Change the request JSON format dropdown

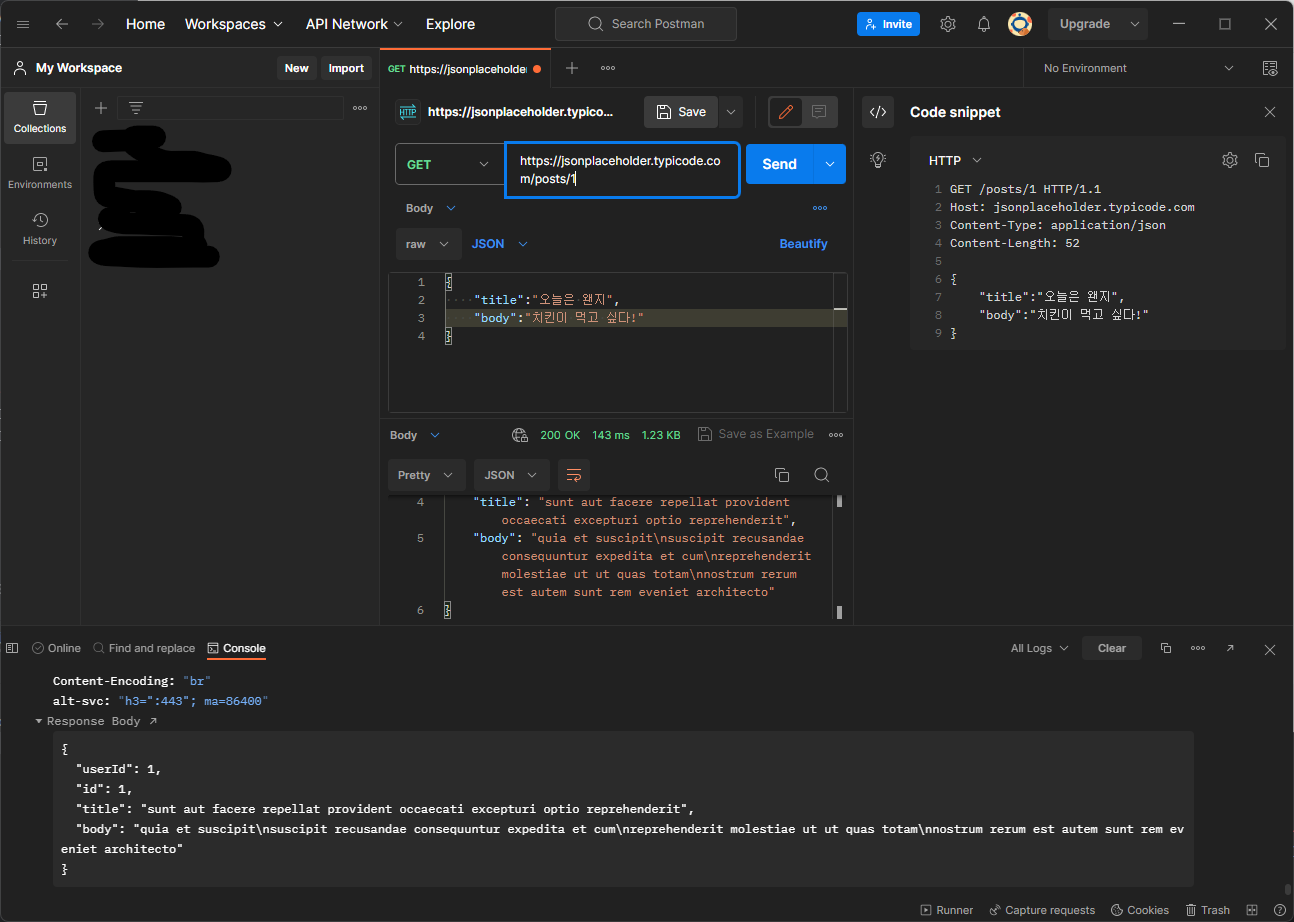click(x=500, y=244)
